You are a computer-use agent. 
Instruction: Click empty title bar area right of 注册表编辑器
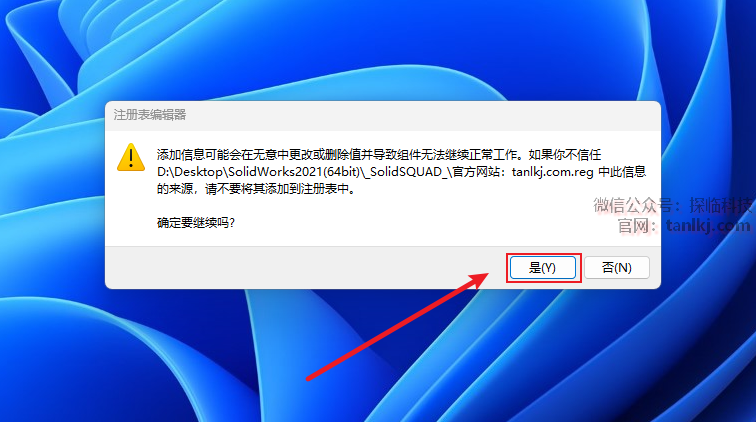(x=419, y=116)
